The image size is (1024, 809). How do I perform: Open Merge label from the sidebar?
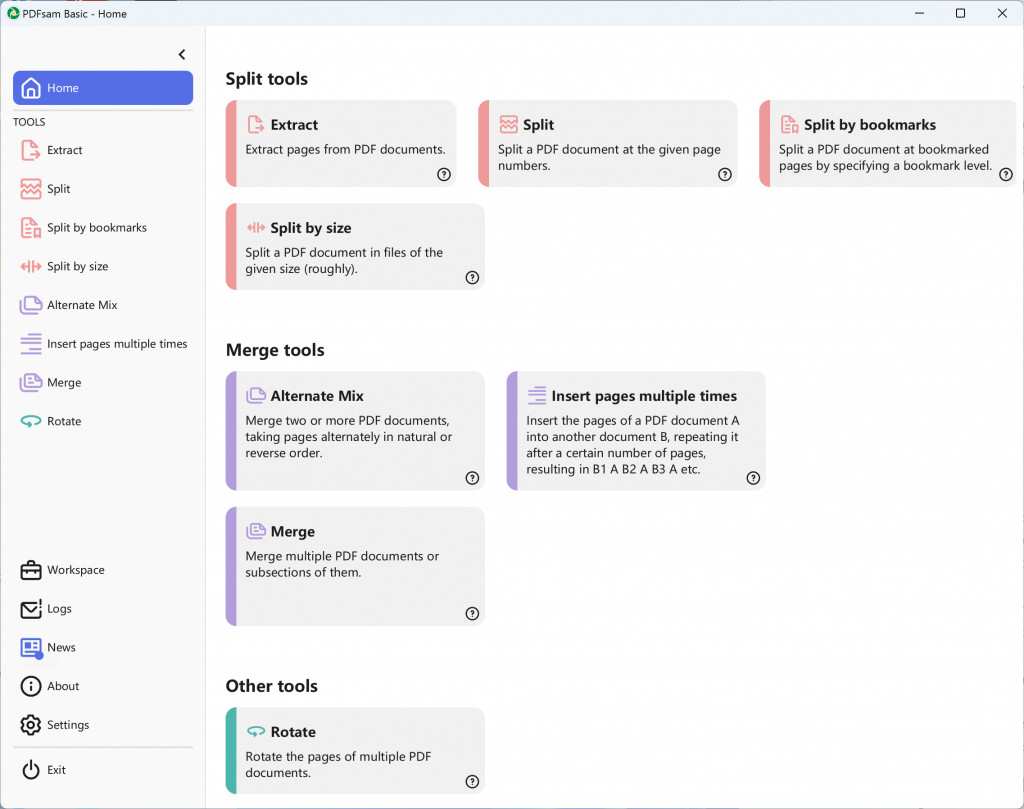64,383
